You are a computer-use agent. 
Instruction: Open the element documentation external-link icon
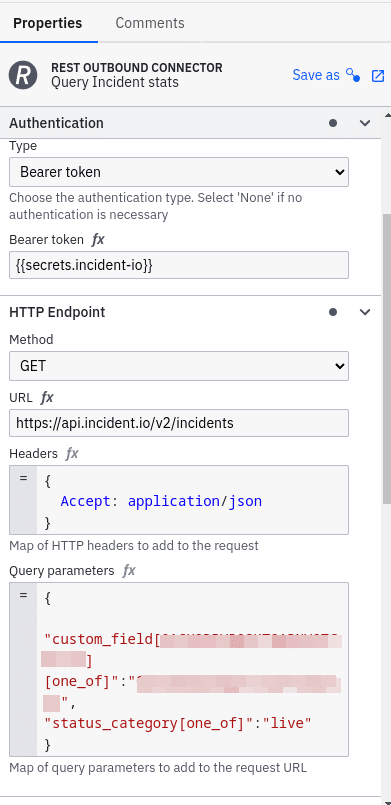(x=378, y=75)
